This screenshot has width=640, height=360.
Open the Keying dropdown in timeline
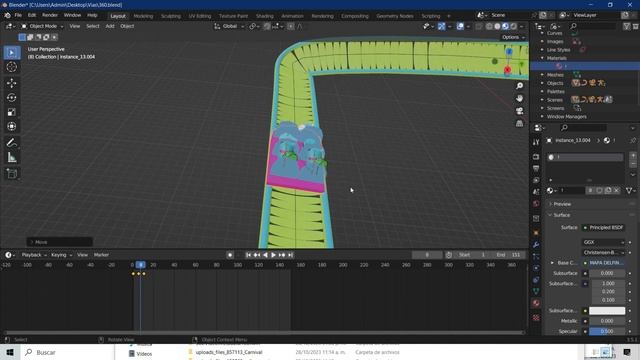click(61, 255)
